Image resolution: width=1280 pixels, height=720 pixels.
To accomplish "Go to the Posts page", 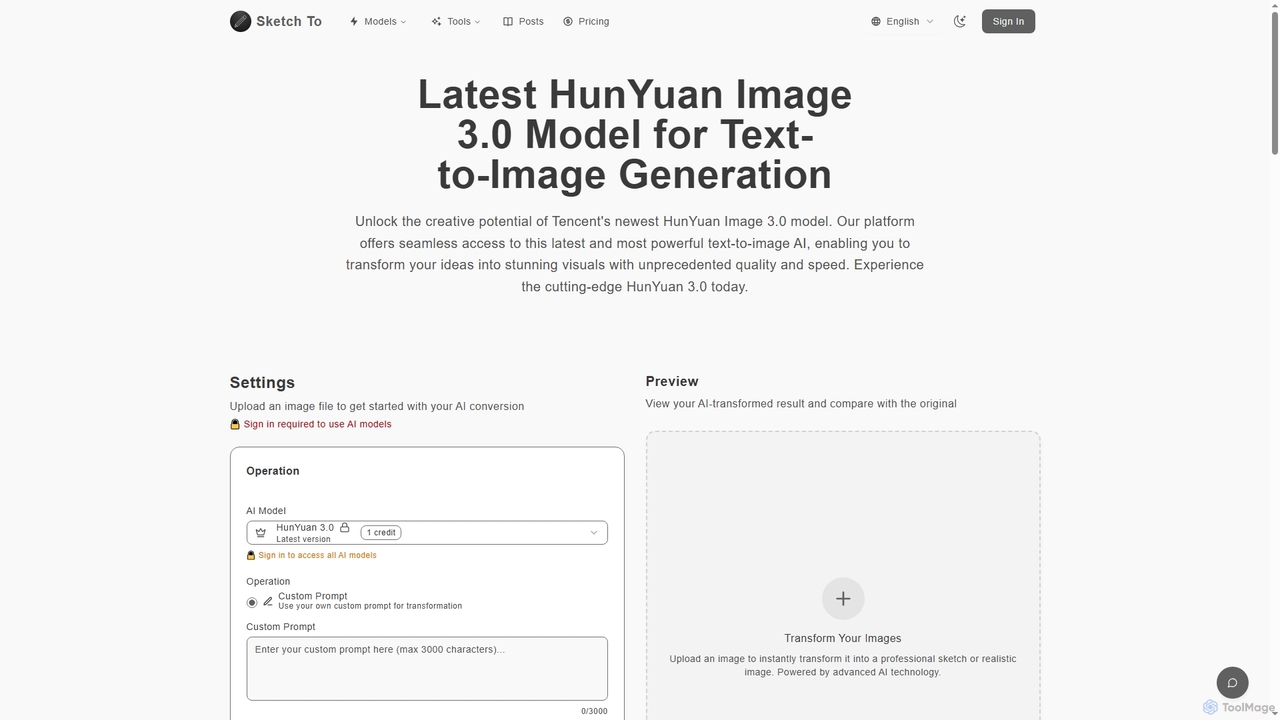I will (523, 21).
